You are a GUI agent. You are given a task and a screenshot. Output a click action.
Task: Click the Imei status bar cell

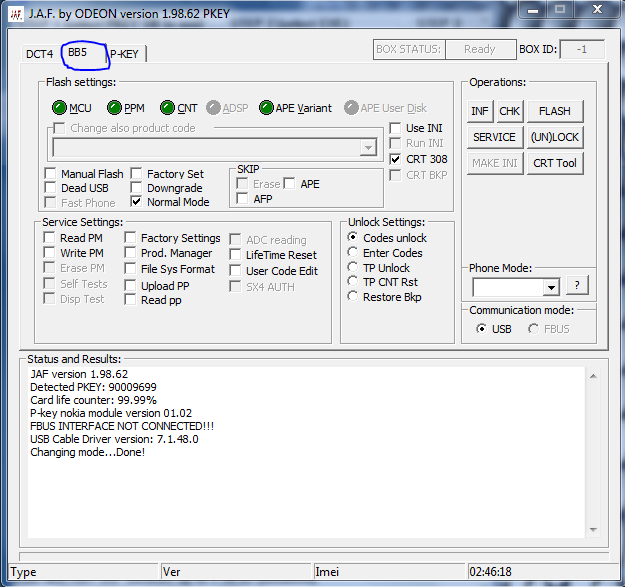click(x=389, y=572)
